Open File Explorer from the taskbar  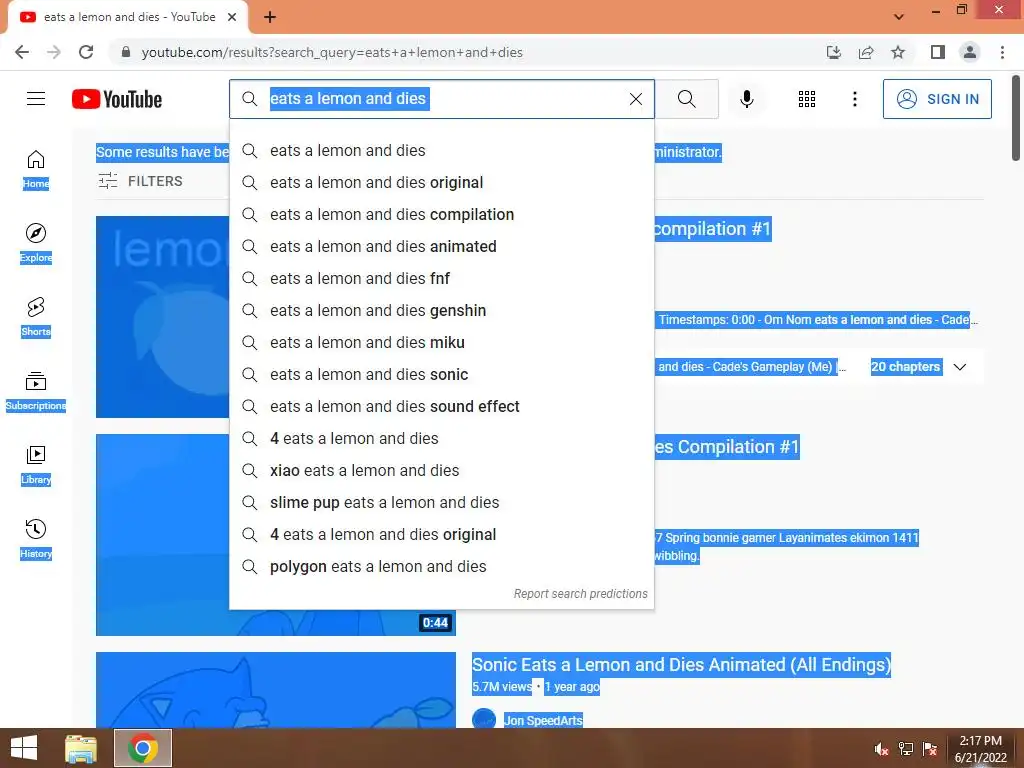(81, 748)
